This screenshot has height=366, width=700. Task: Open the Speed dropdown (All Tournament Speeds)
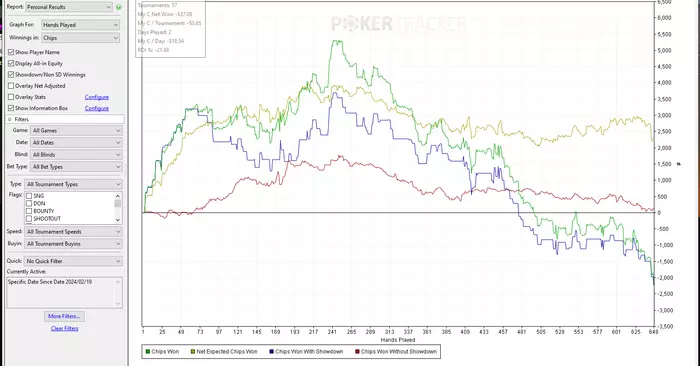[x=73, y=232]
